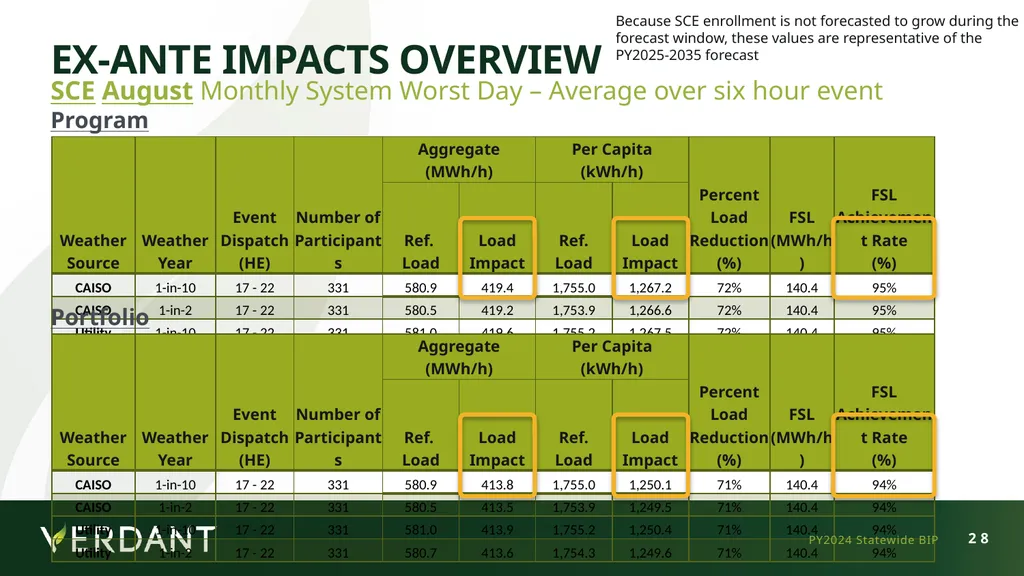
Task: Click Program table highlighted 1,267.2 per capita cell
Action: (650, 287)
